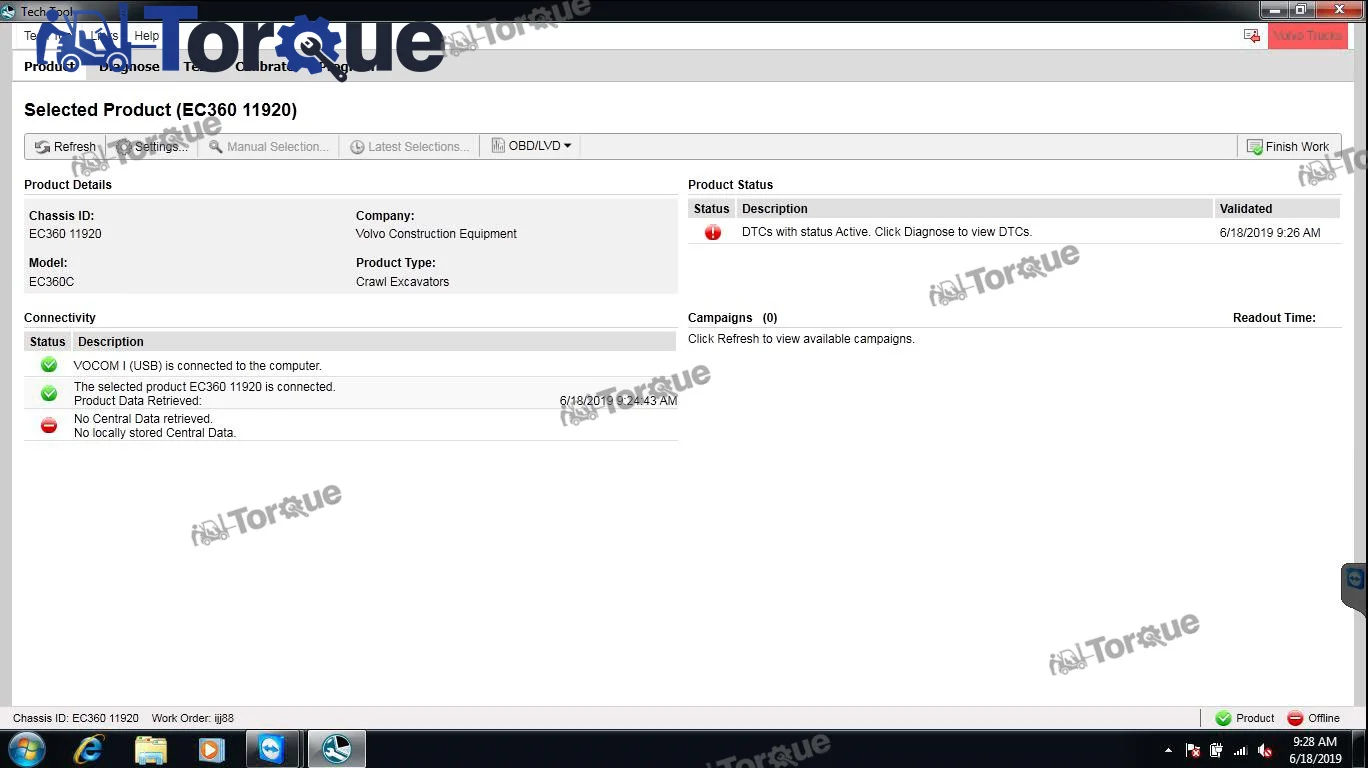Open Windows Media Player from the taskbar
Image resolution: width=1368 pixels, height=768 pixels.
coord(211,749)
